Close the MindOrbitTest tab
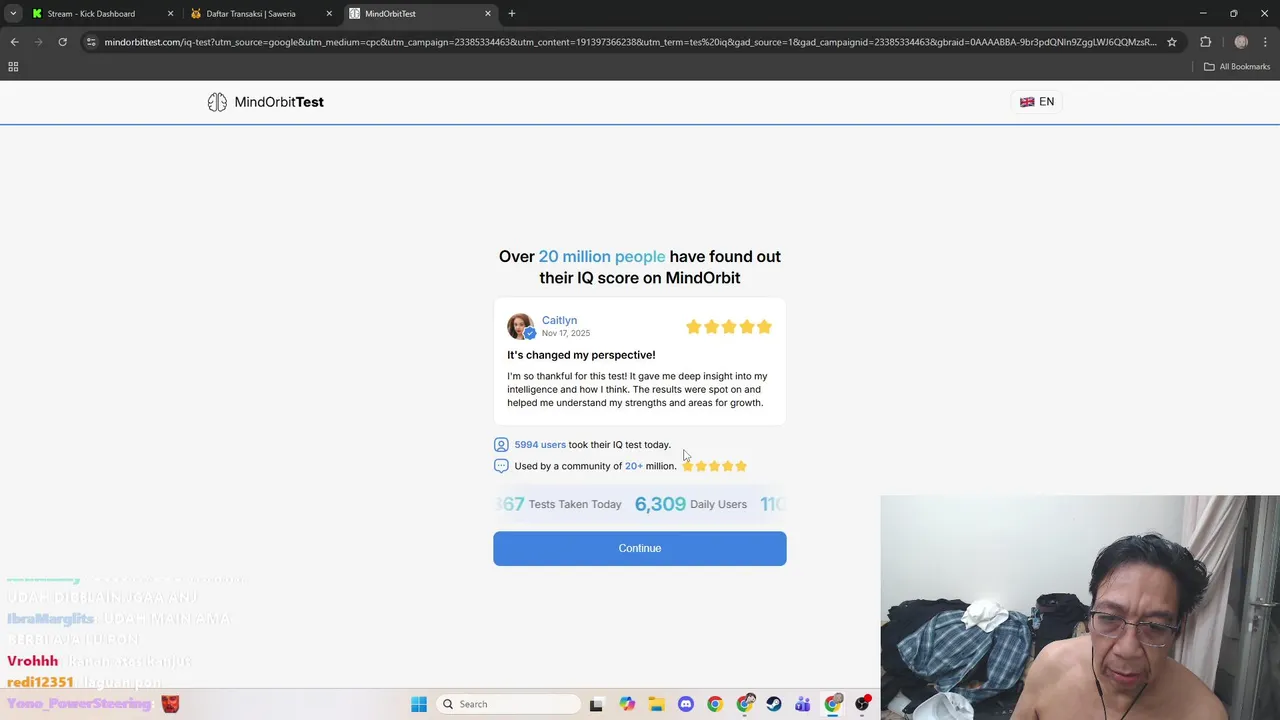 point(488,14)
